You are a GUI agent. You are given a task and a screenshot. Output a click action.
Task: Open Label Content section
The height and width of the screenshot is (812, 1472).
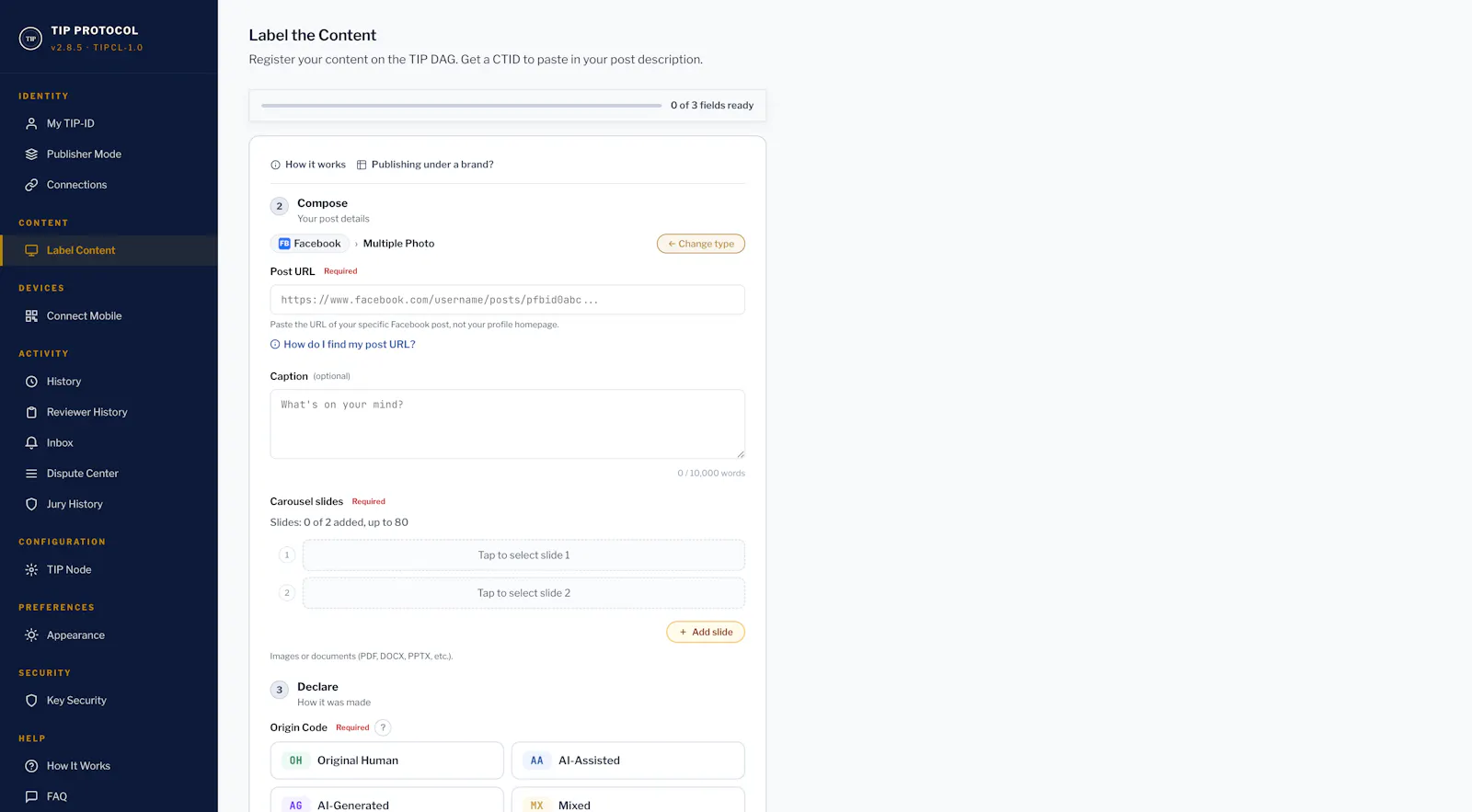click(109, 250)
